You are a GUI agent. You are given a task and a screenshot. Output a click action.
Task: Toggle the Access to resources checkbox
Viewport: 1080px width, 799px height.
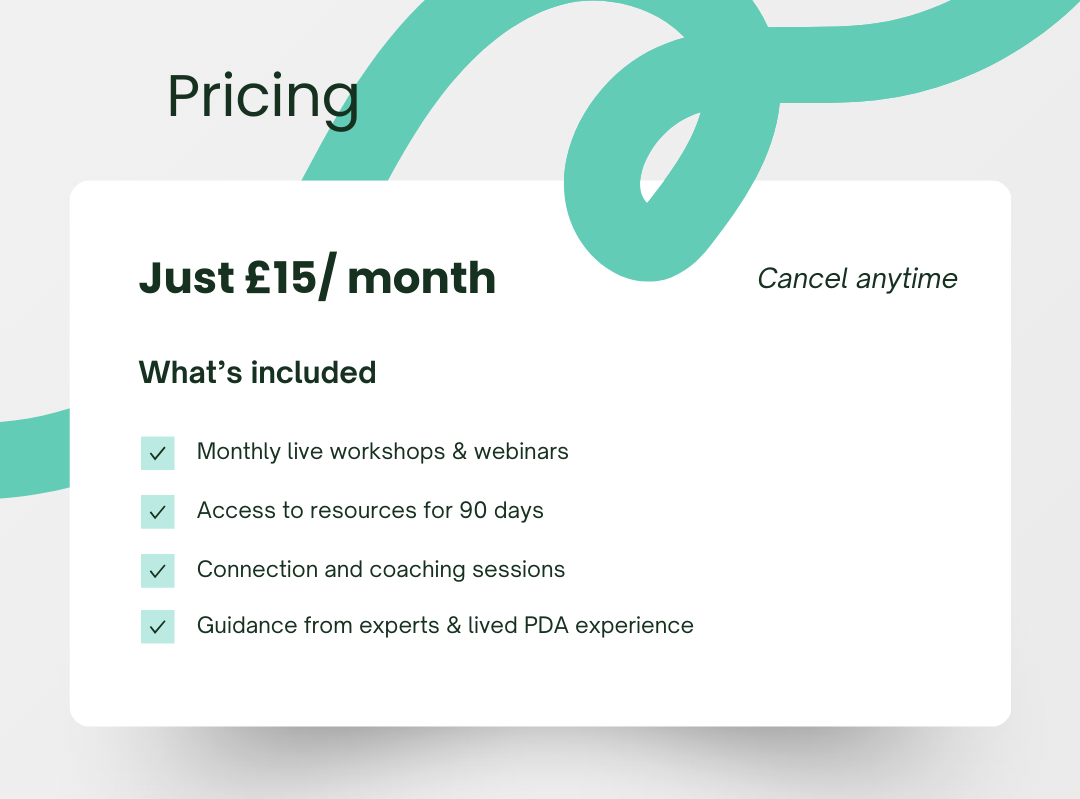[x=157, y=511]
